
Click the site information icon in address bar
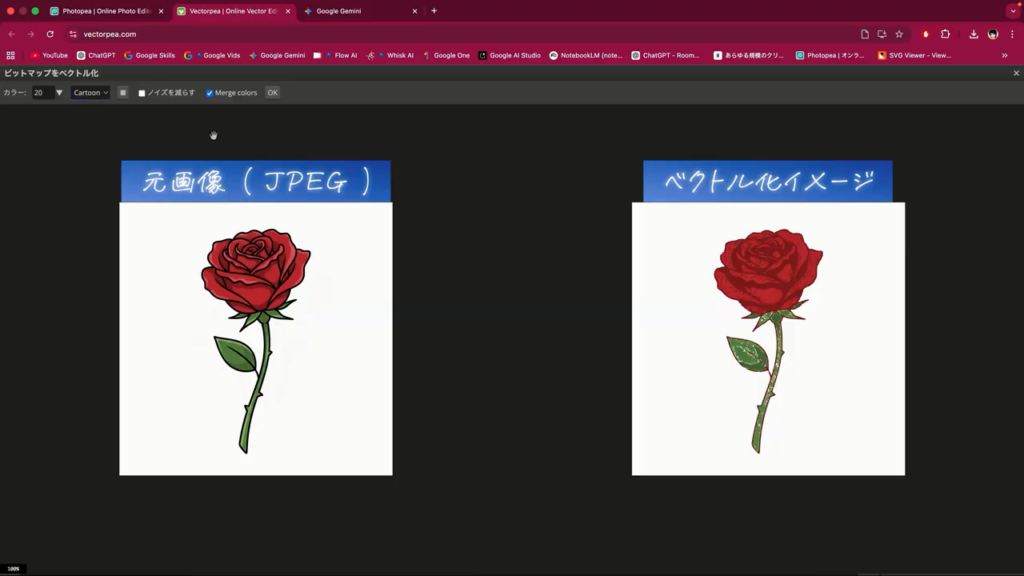72,34
